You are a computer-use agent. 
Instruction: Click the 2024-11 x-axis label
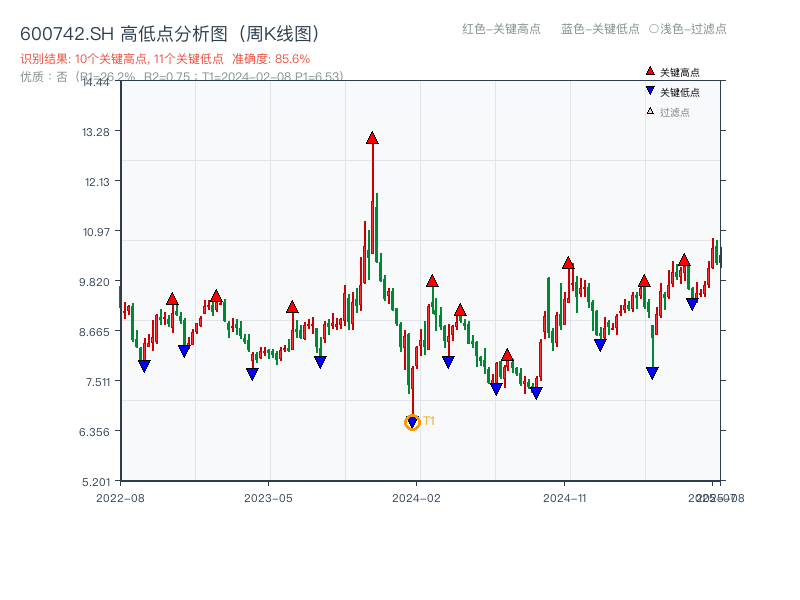click(x=565, y=498)
